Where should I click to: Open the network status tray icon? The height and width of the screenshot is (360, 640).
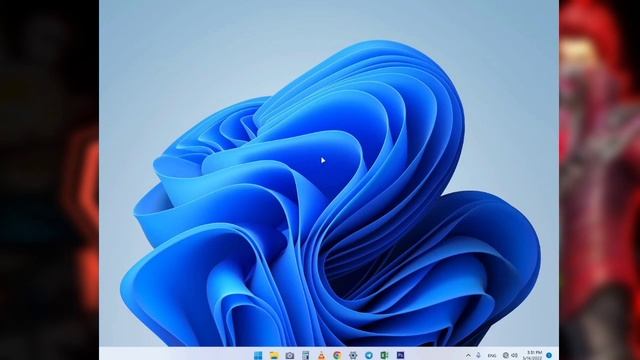[506, 356]
